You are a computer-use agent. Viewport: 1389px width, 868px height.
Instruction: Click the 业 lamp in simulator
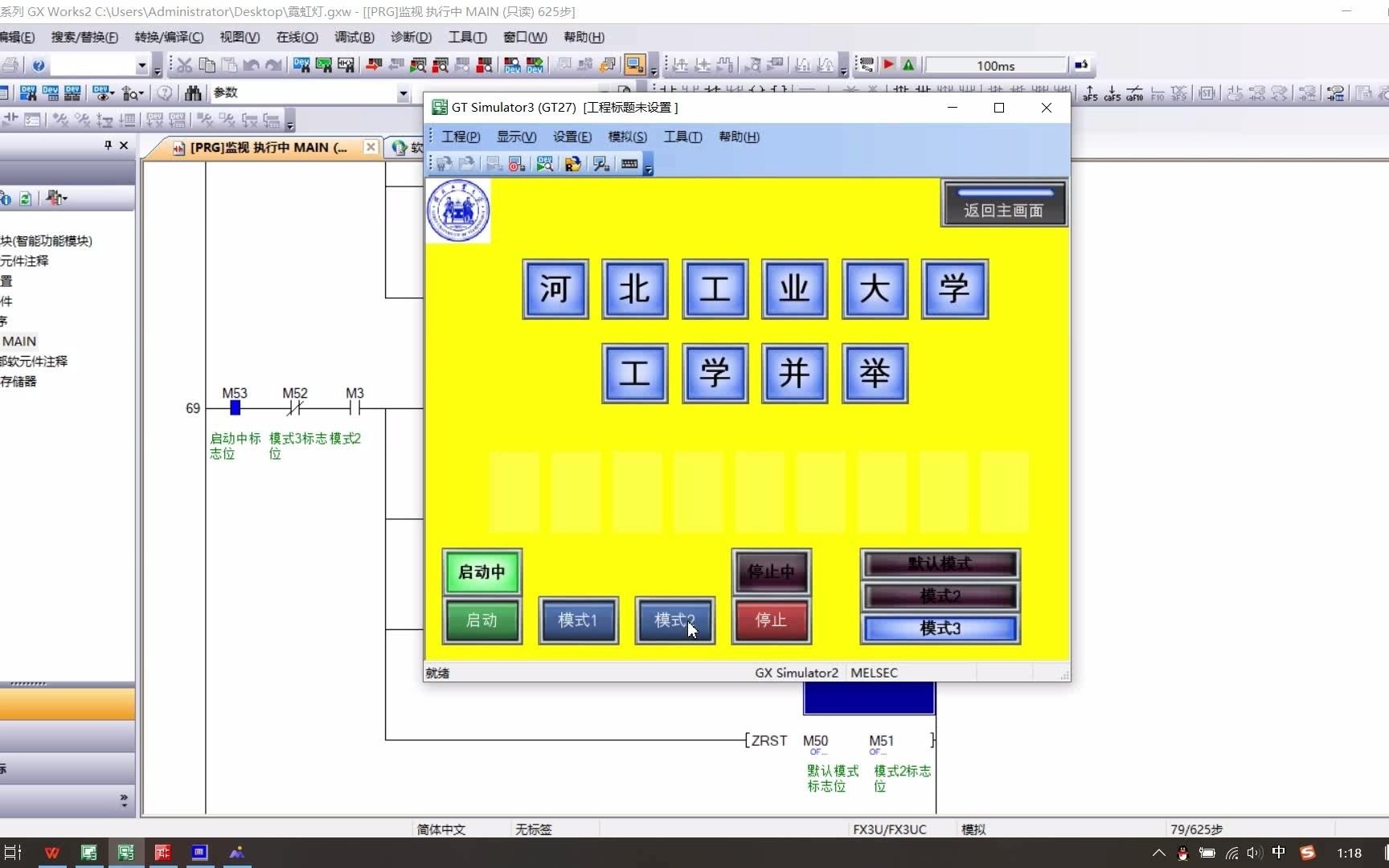(x=795, y=289)
